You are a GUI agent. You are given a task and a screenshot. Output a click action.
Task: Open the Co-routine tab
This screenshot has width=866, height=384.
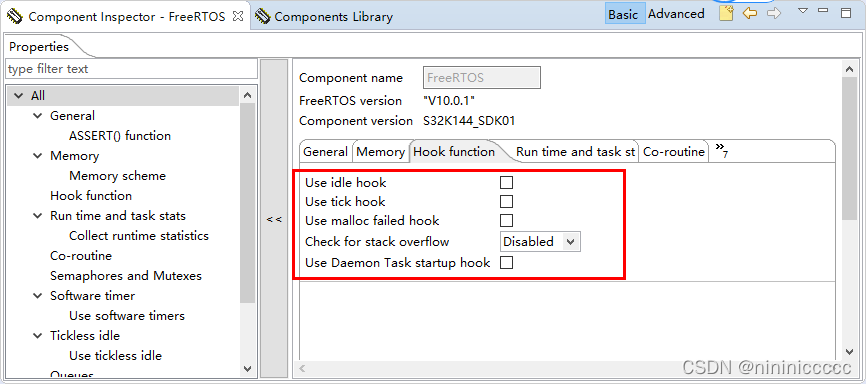click(674, 152)
